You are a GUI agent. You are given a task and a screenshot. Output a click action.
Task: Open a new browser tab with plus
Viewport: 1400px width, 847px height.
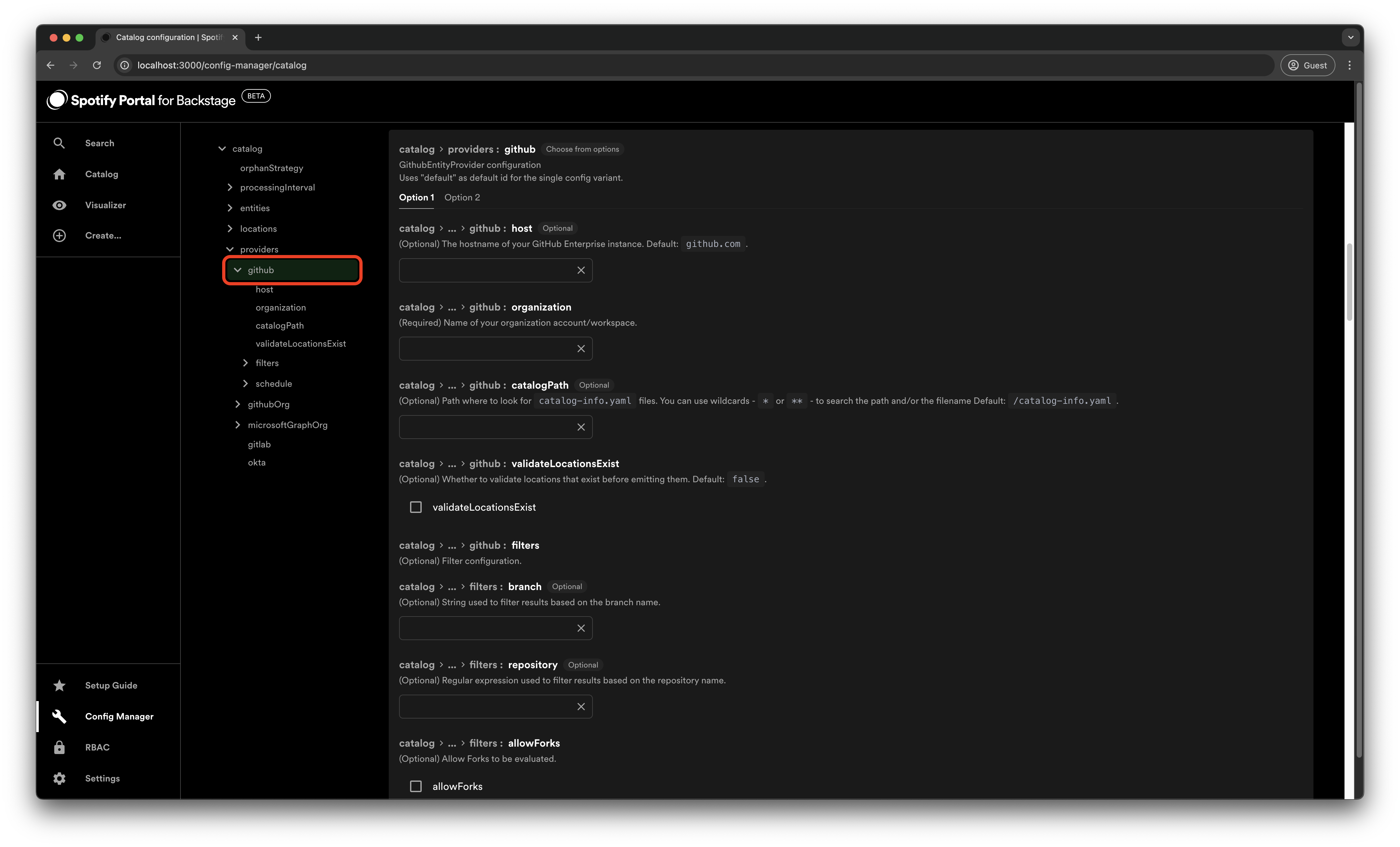tap(258, 37)
